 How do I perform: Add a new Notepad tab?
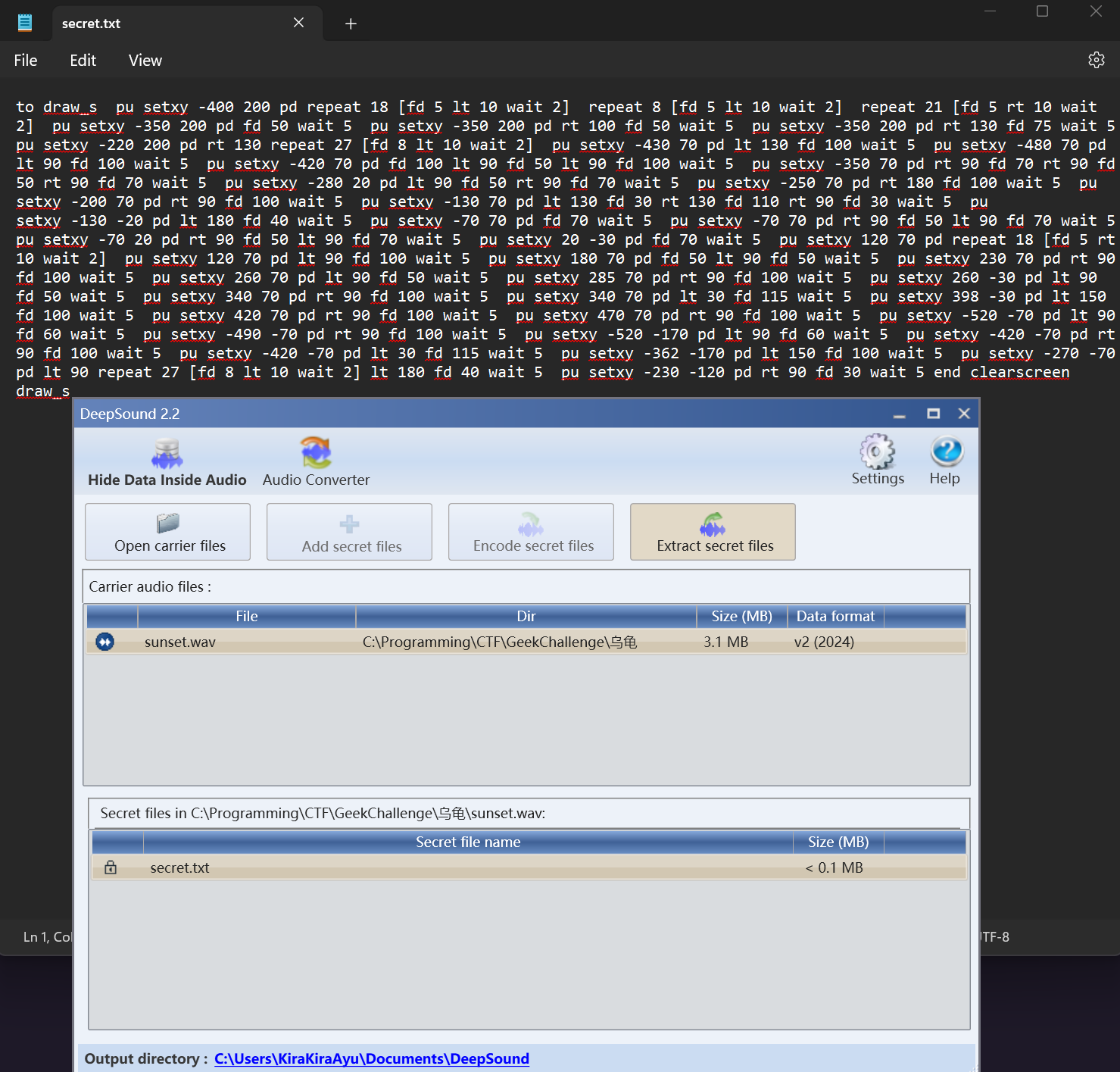[x=351, y=23]
